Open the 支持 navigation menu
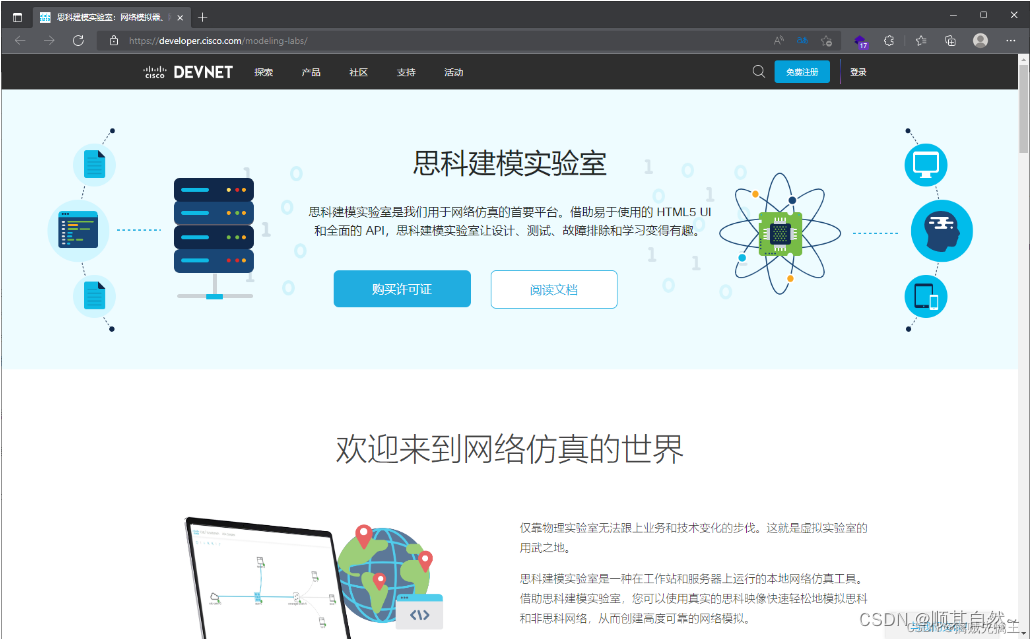 [406, 72]
